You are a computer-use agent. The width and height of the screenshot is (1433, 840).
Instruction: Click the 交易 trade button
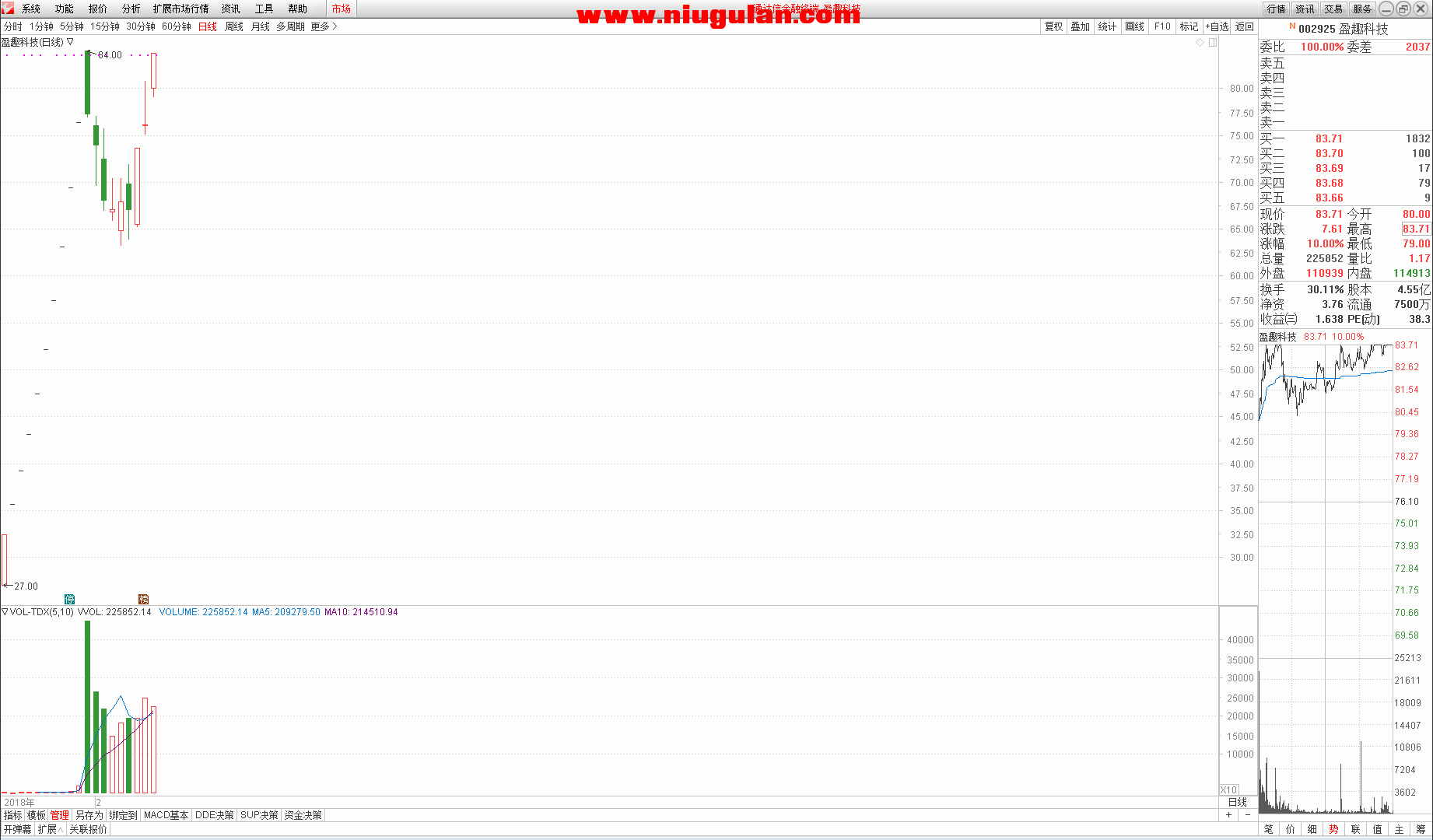[x=1333, y=9]
